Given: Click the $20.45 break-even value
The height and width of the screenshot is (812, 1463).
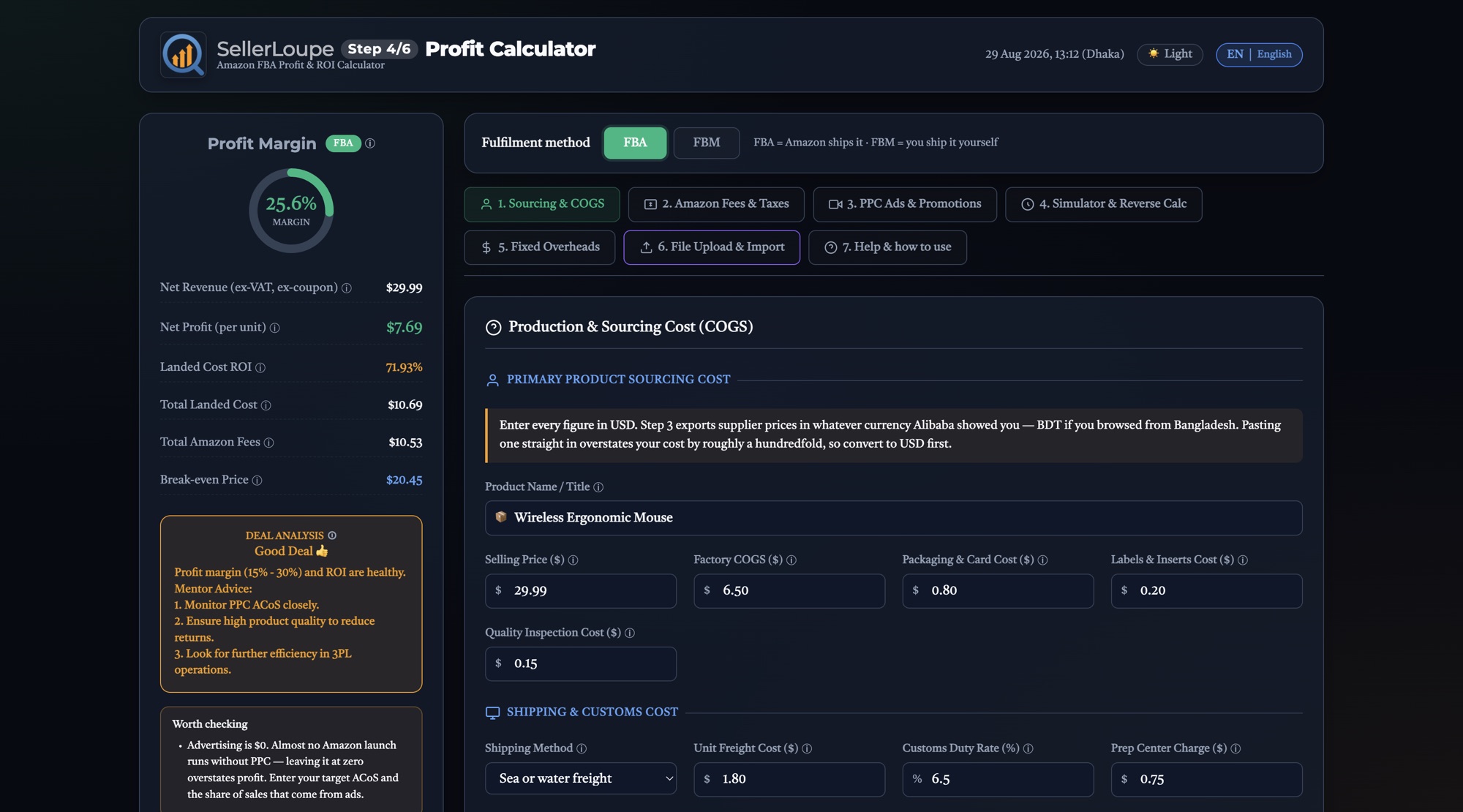Looking at the screenshot, I should (x=404, y=481).
